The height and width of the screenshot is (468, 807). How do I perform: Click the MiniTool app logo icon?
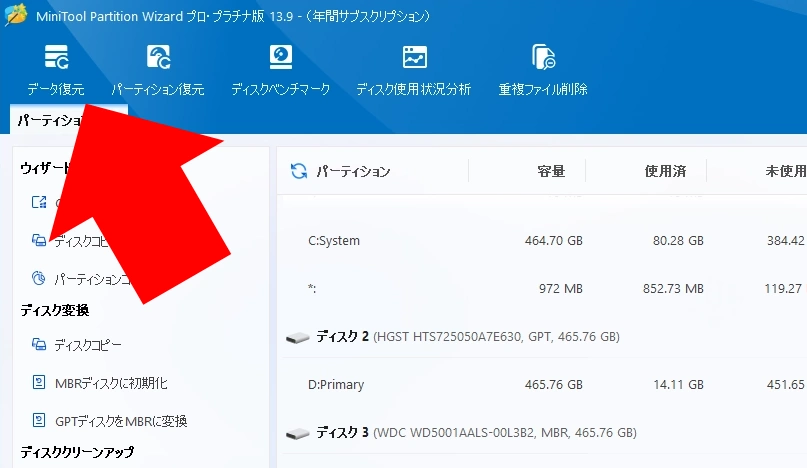tap(16, 14)
